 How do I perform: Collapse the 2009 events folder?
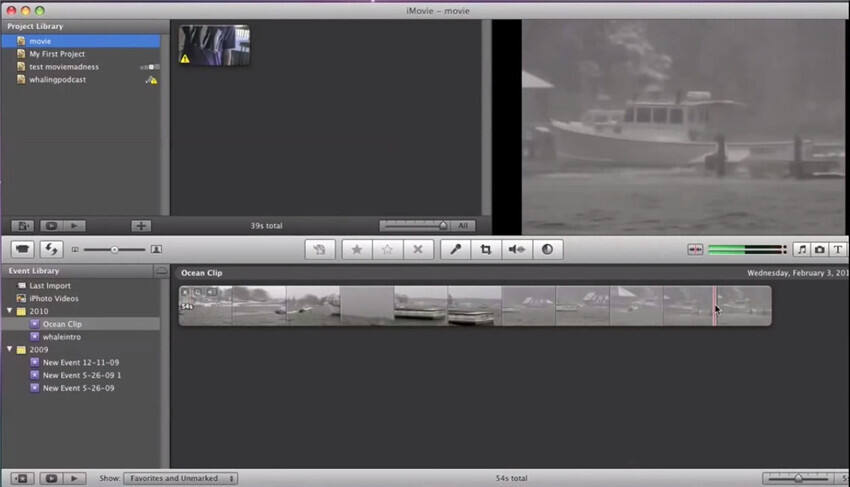point(9,349)
